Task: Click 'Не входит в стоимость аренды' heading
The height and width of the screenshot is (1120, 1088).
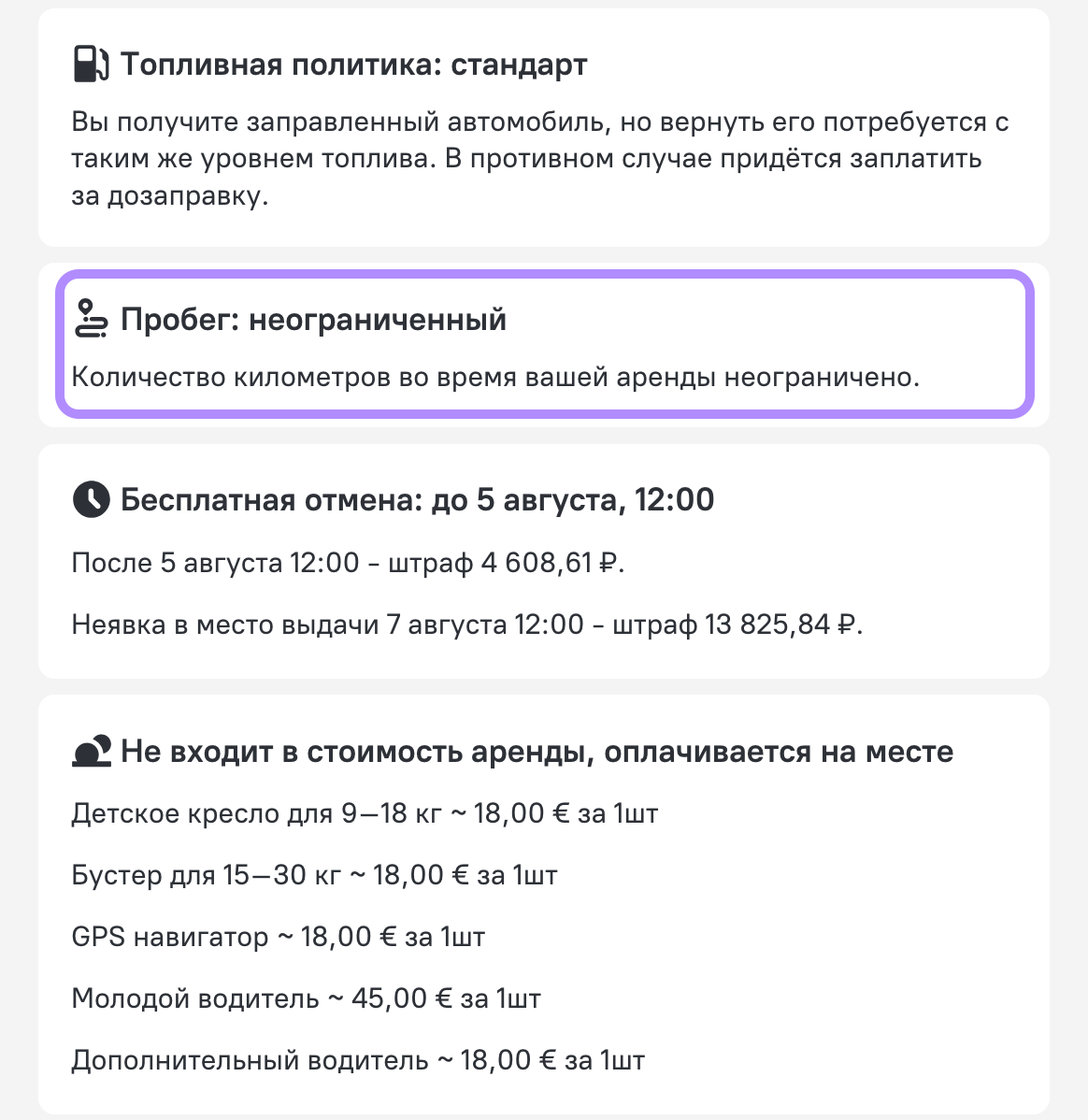Action: pos(537,752)
